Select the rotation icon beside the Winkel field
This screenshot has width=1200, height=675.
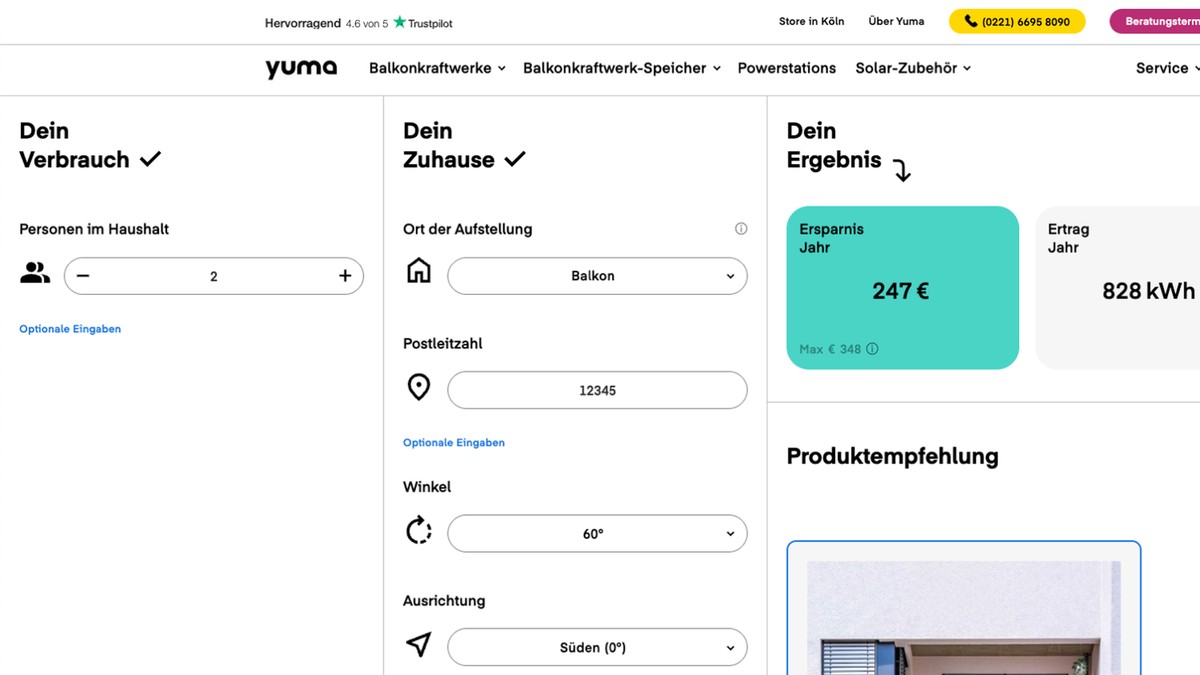(418, 531)
